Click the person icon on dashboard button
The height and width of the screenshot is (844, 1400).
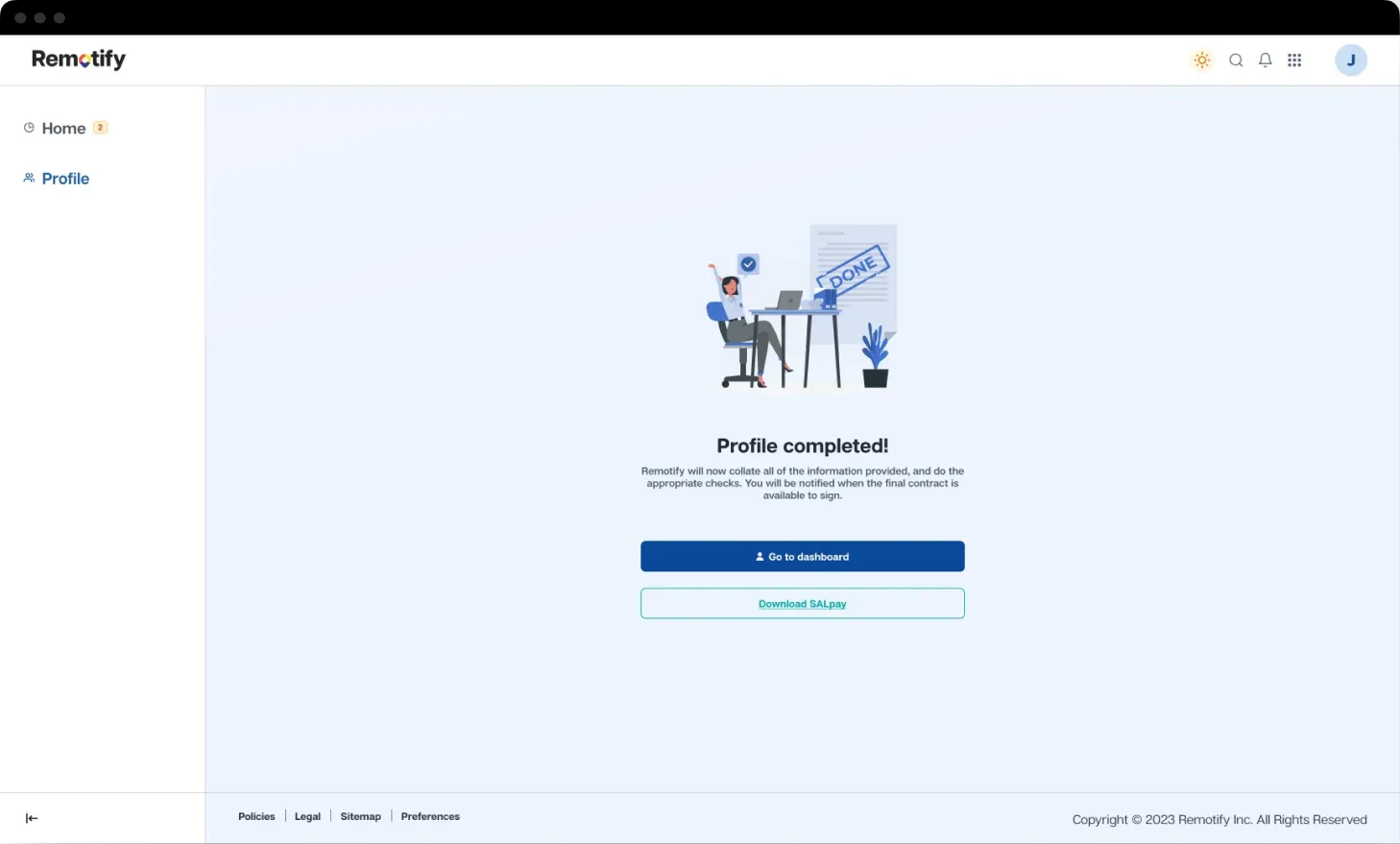pyautogui.click(x=760, y=557)
